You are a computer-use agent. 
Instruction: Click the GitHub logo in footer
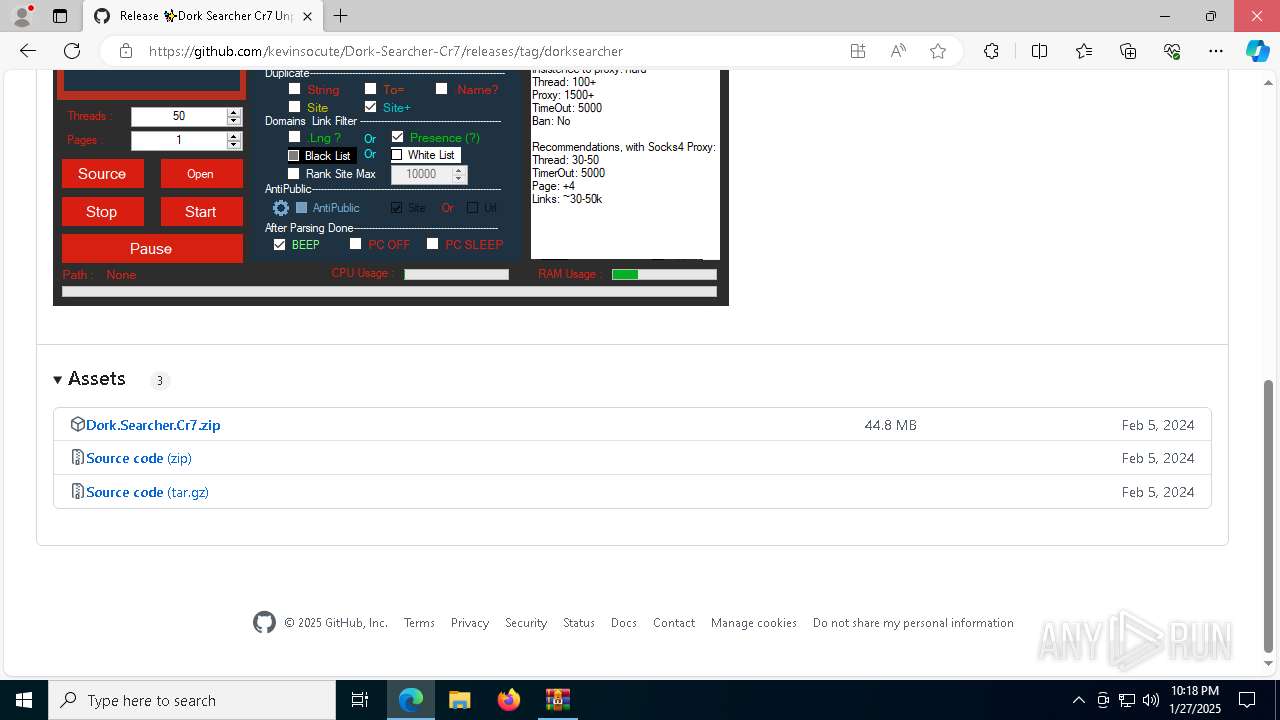pos(264,622)
